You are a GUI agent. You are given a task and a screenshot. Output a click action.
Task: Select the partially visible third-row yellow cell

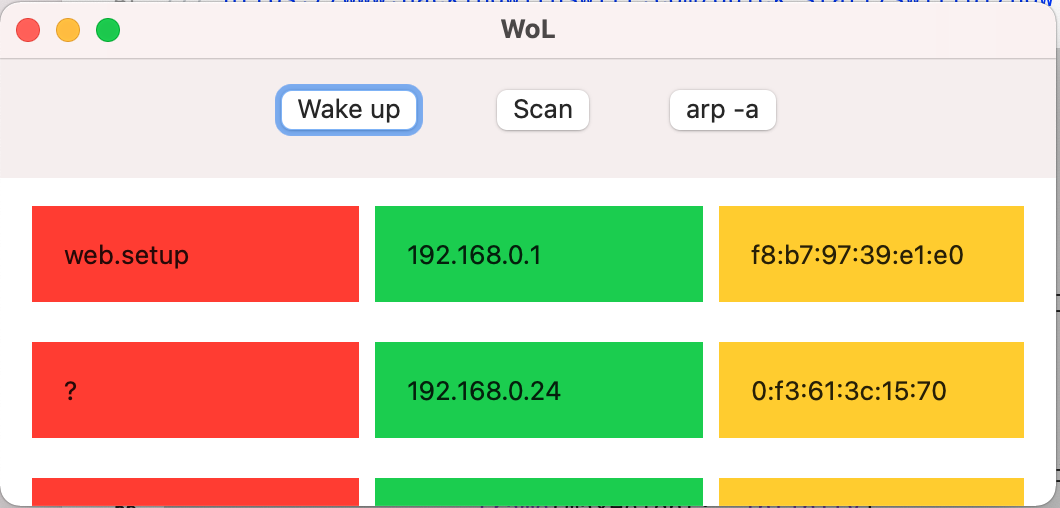pos(870,491)
